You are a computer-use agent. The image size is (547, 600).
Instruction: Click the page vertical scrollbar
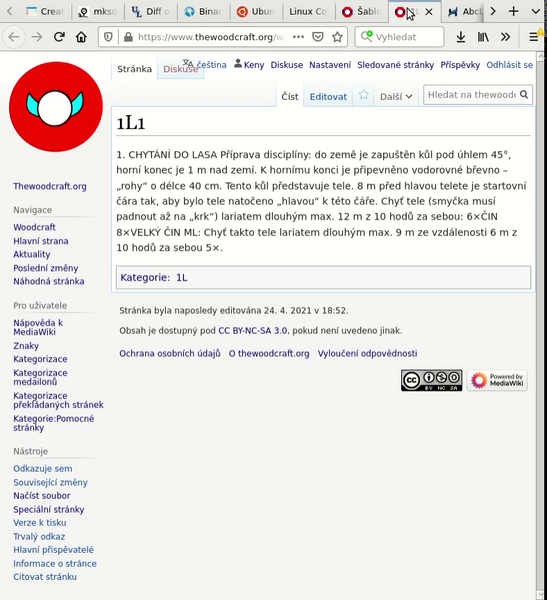tap(540, 326)
